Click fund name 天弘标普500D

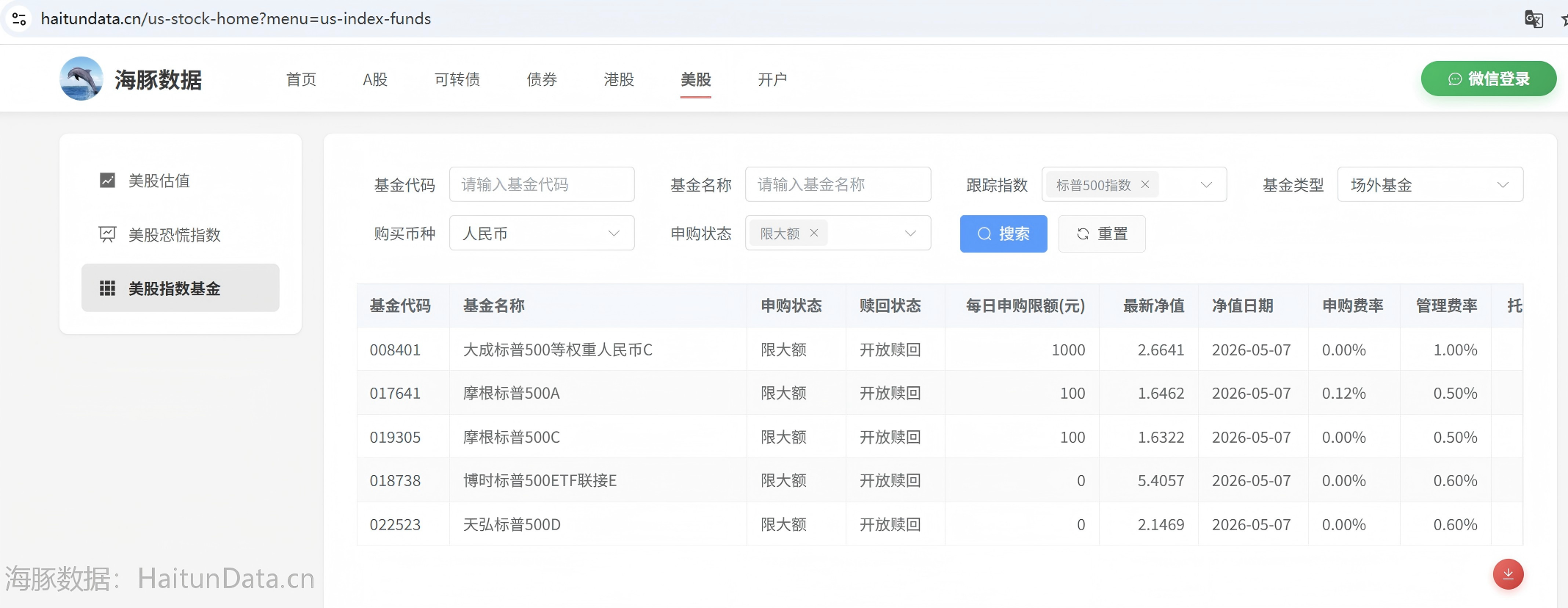point(512,524)
